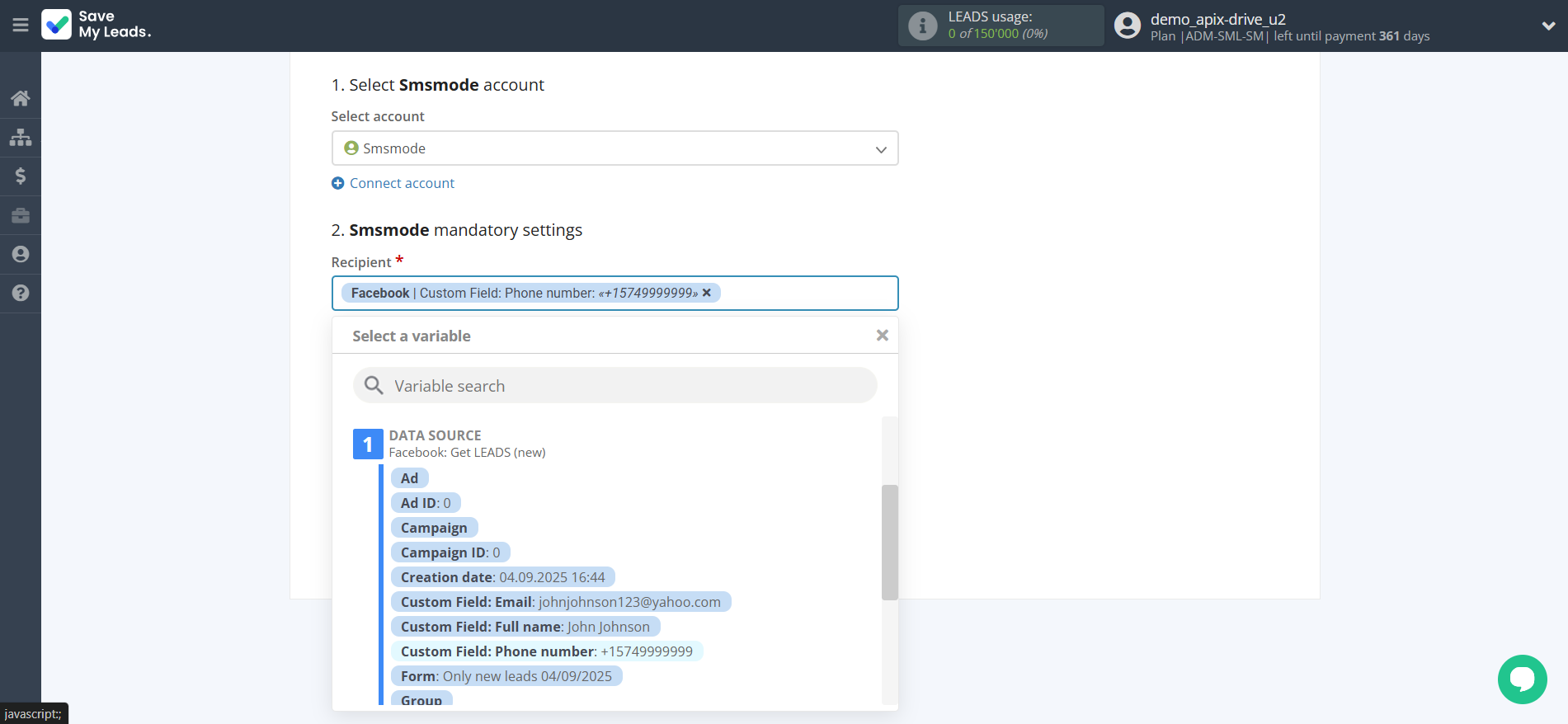Open the billing dollar icon in sidebar

pyautogui.click(x=21, y=176)
